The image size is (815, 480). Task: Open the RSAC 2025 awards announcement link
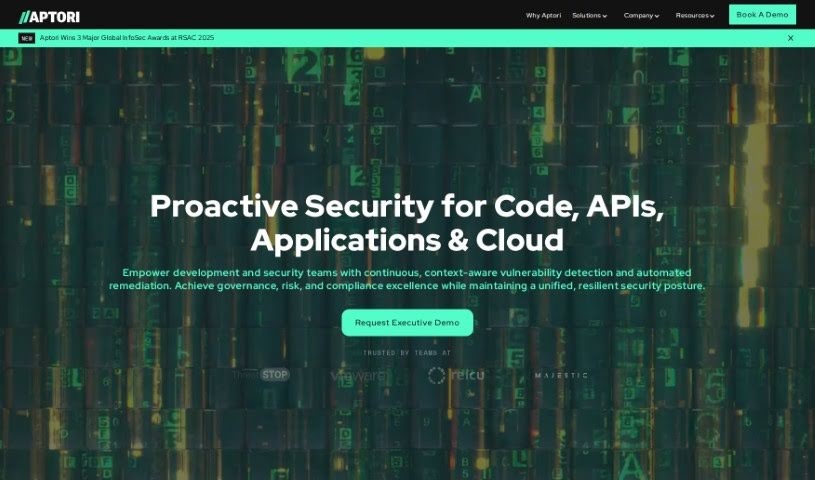(127, 38)
